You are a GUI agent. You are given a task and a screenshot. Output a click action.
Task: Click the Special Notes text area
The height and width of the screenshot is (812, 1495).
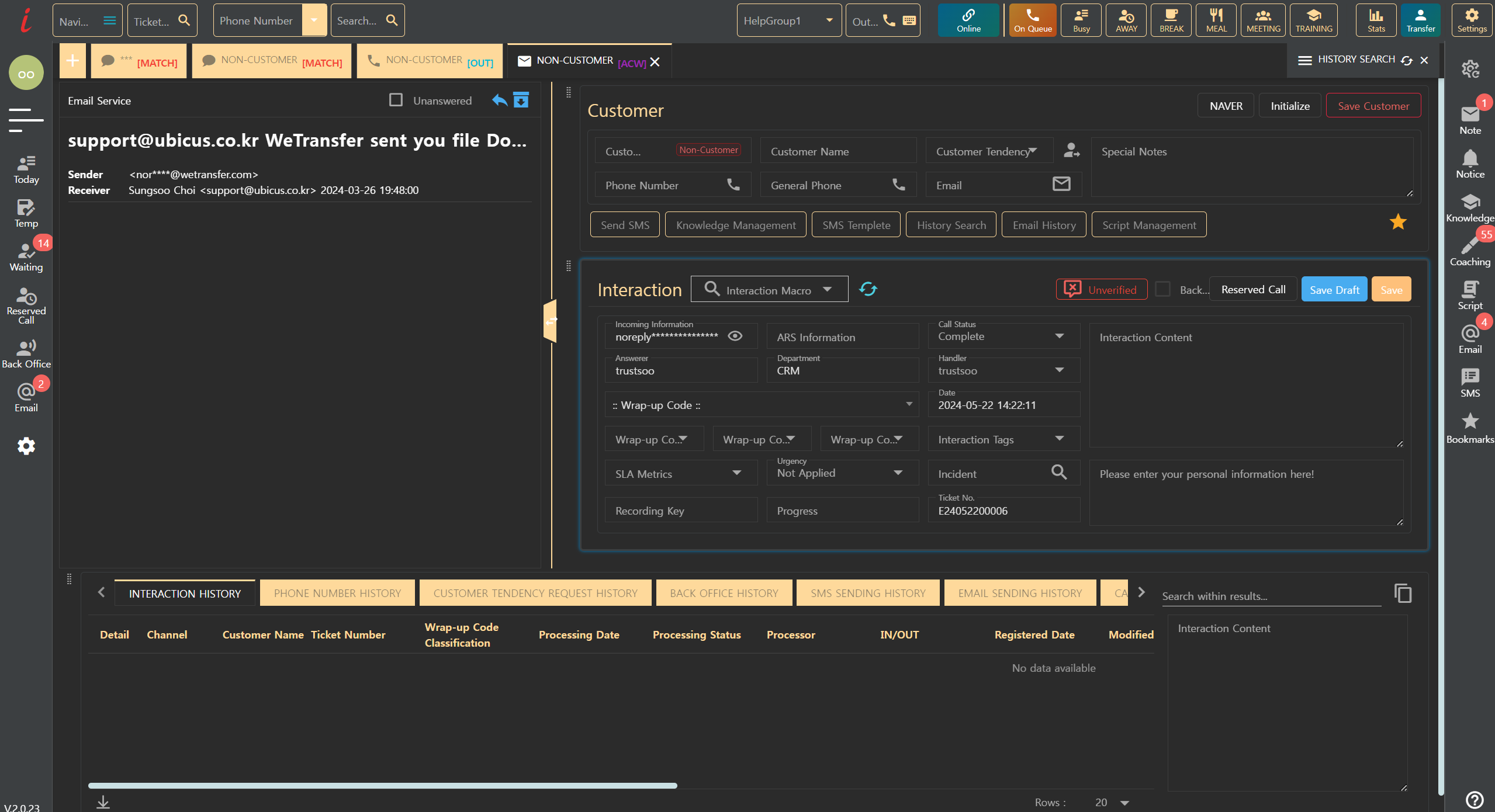tap(1252, 168)
